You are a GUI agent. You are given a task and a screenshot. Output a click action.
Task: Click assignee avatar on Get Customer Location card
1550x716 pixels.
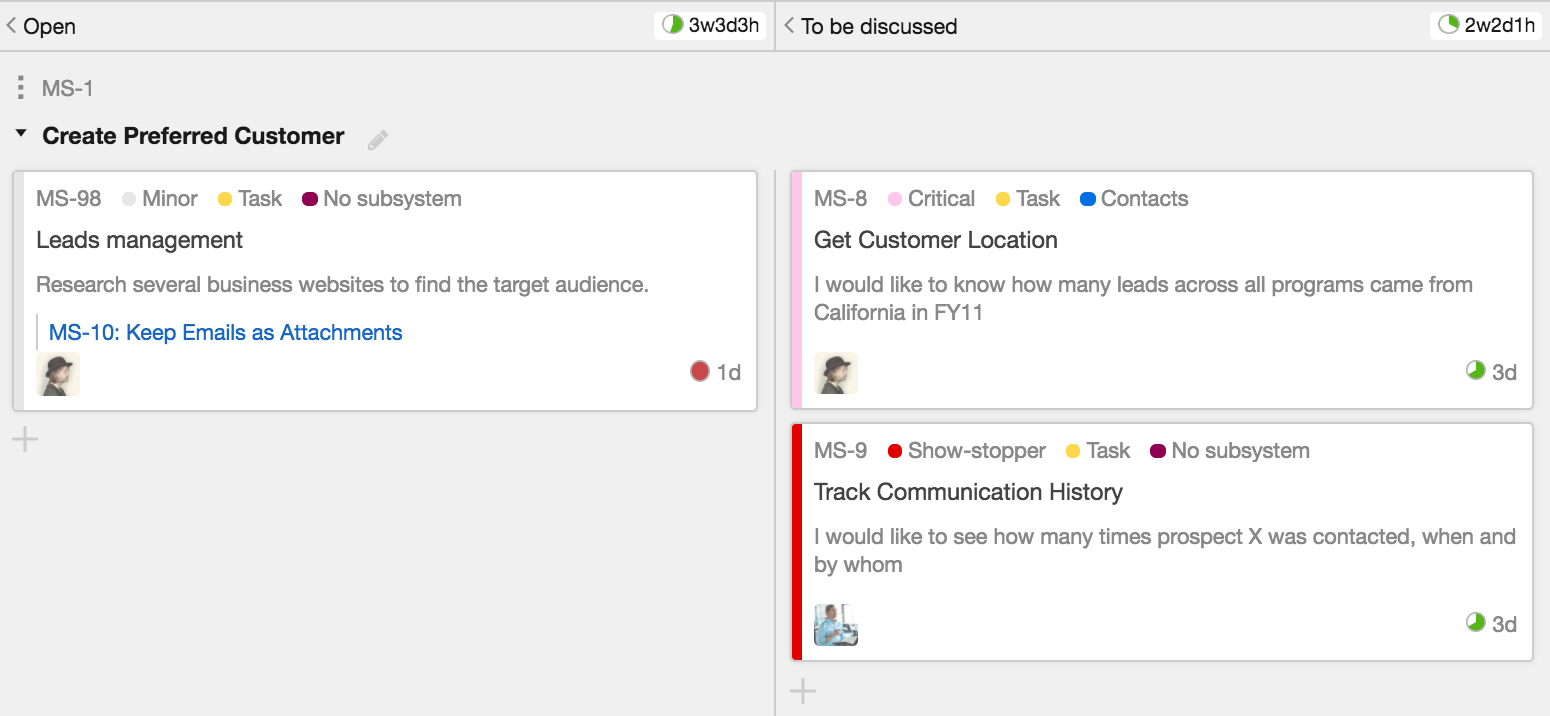tap(836, 373)
